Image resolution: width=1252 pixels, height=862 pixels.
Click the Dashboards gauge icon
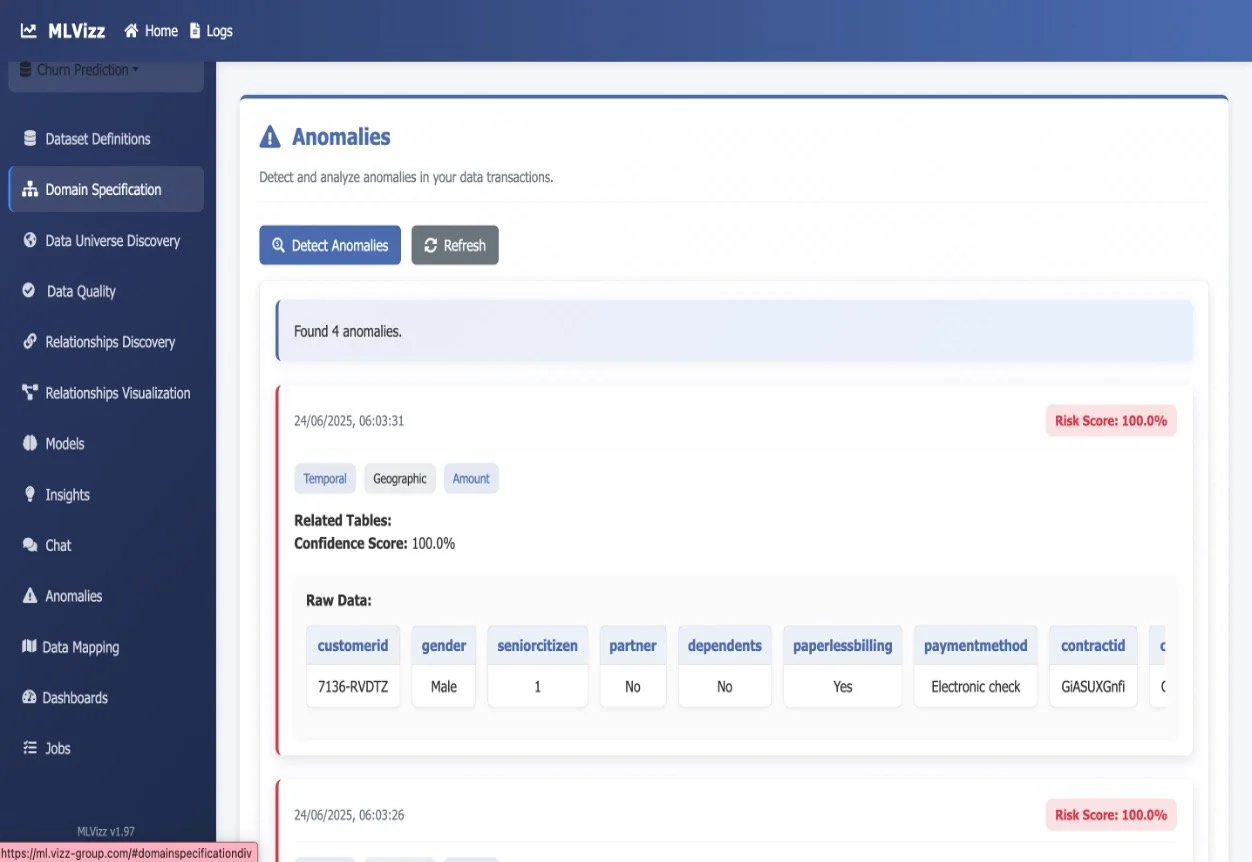click(29, 698)
